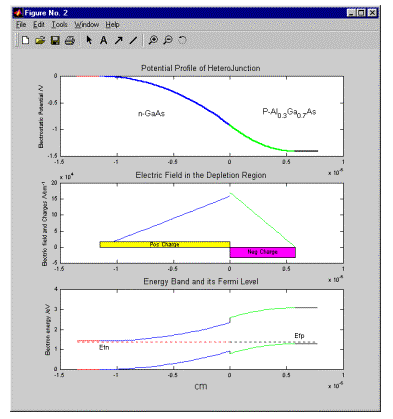Minimize the Figure No. 2 window
Viewport: 393px width, 419px height.
coord(351,13)
